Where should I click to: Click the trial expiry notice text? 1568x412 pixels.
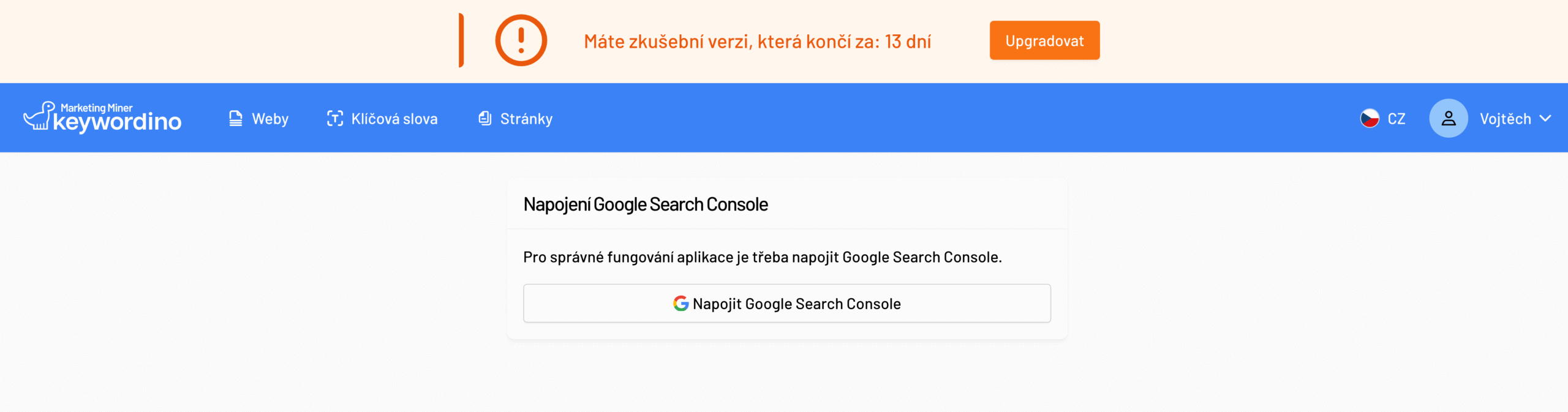point(757,41)
